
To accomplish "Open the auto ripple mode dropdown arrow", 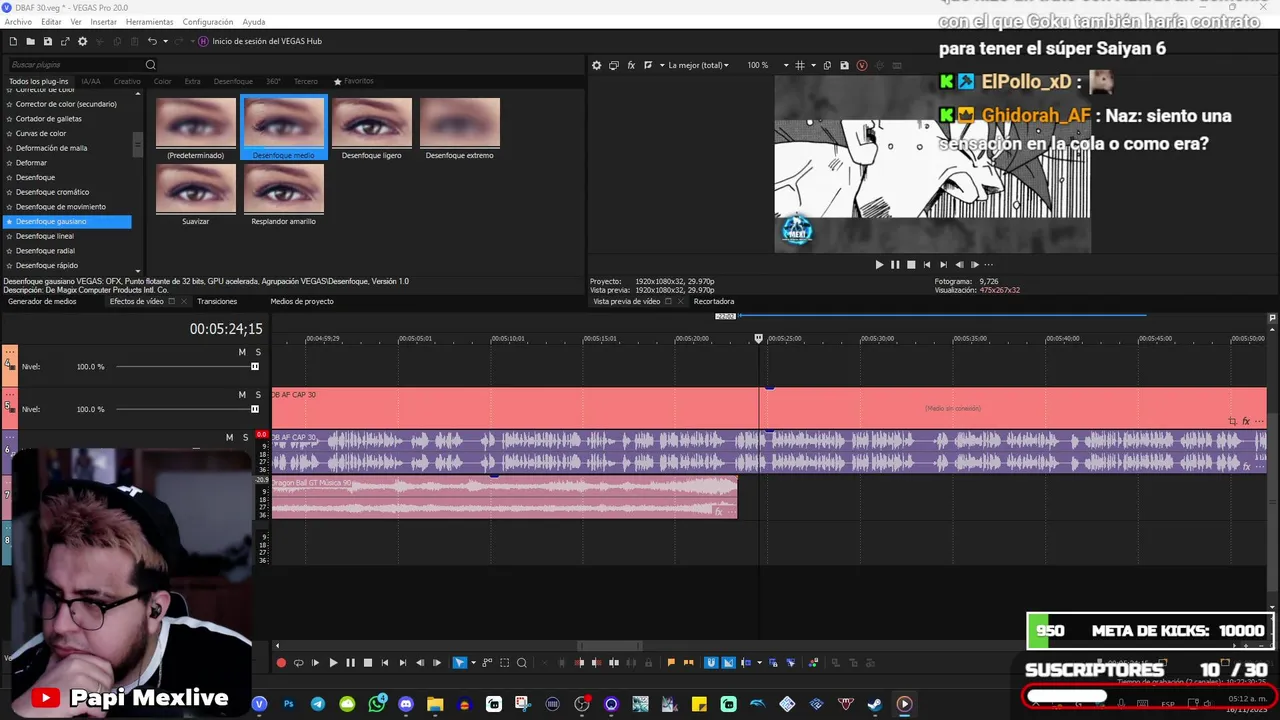I will tap(759, 662).
